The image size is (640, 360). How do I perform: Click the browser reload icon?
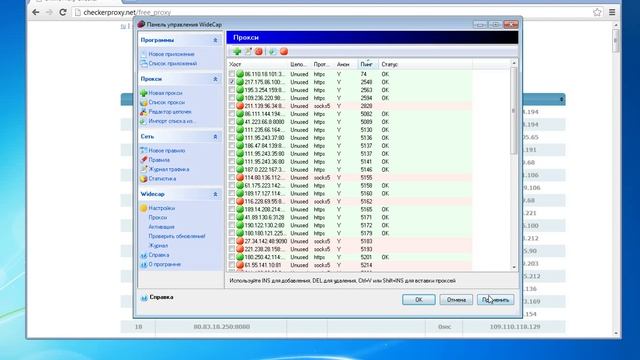(63, 12)
